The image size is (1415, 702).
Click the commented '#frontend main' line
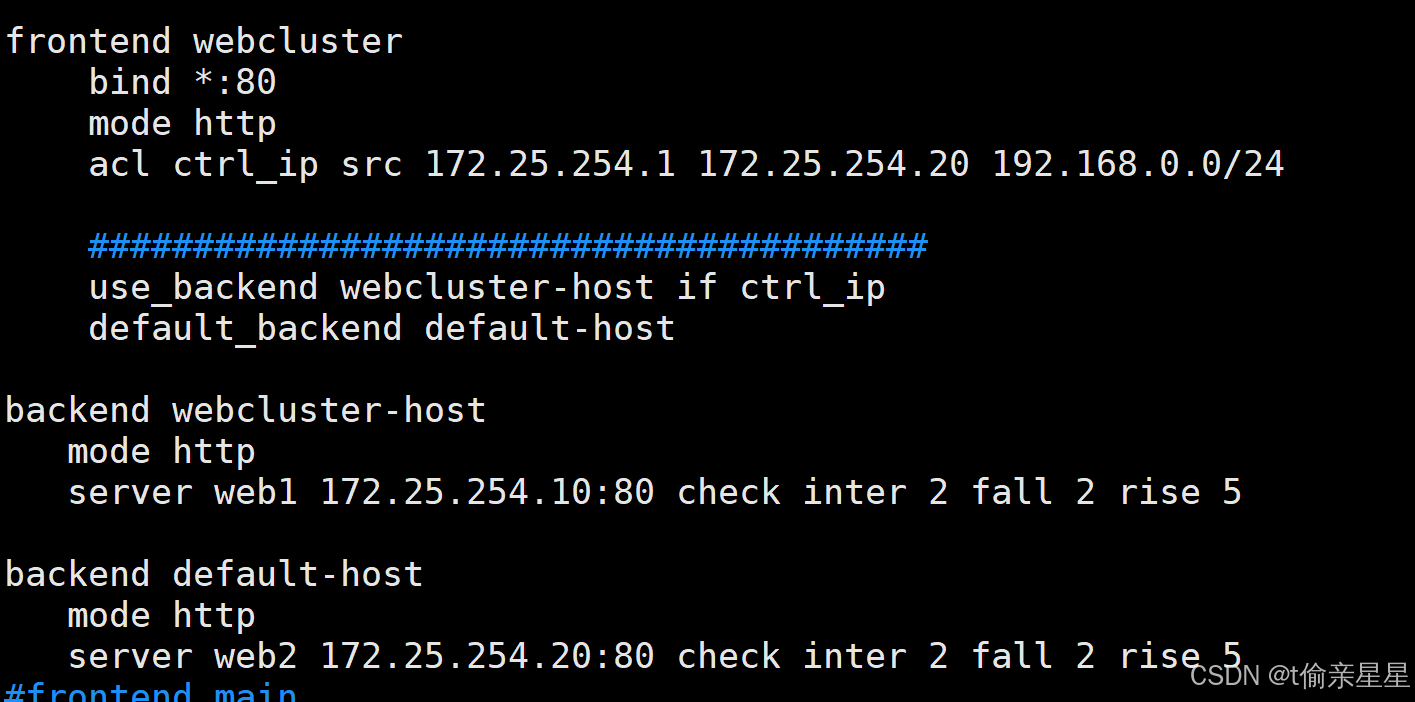click(151, 692)
